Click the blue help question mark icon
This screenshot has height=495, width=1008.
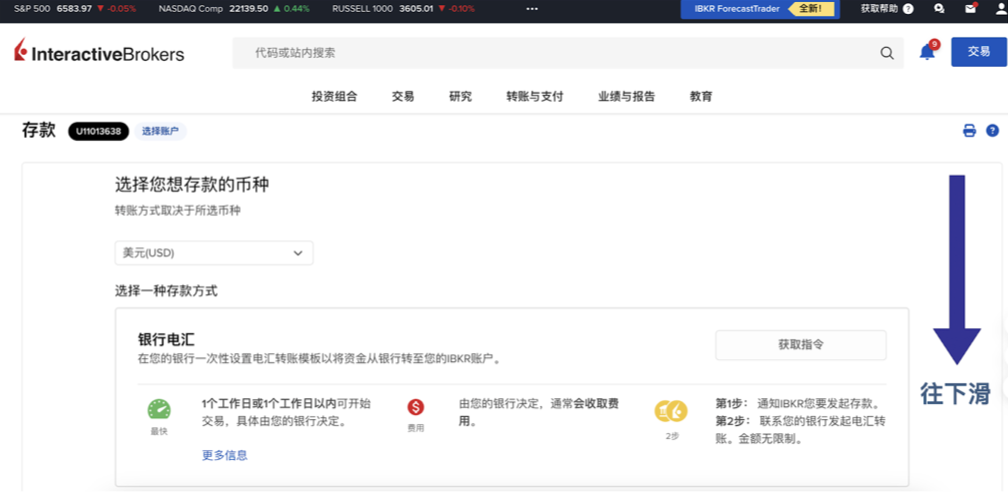pyautogui.click(x=992, y=131)
